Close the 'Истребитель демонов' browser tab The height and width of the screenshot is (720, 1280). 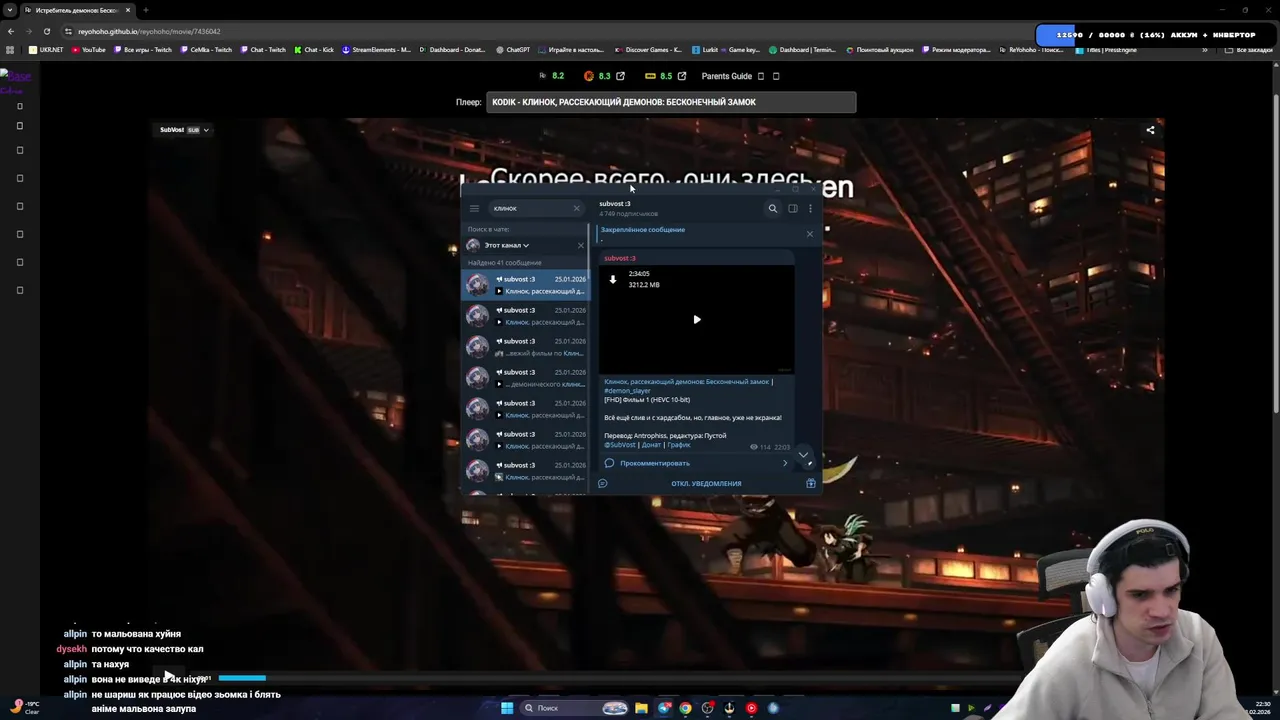pos(128,10)
